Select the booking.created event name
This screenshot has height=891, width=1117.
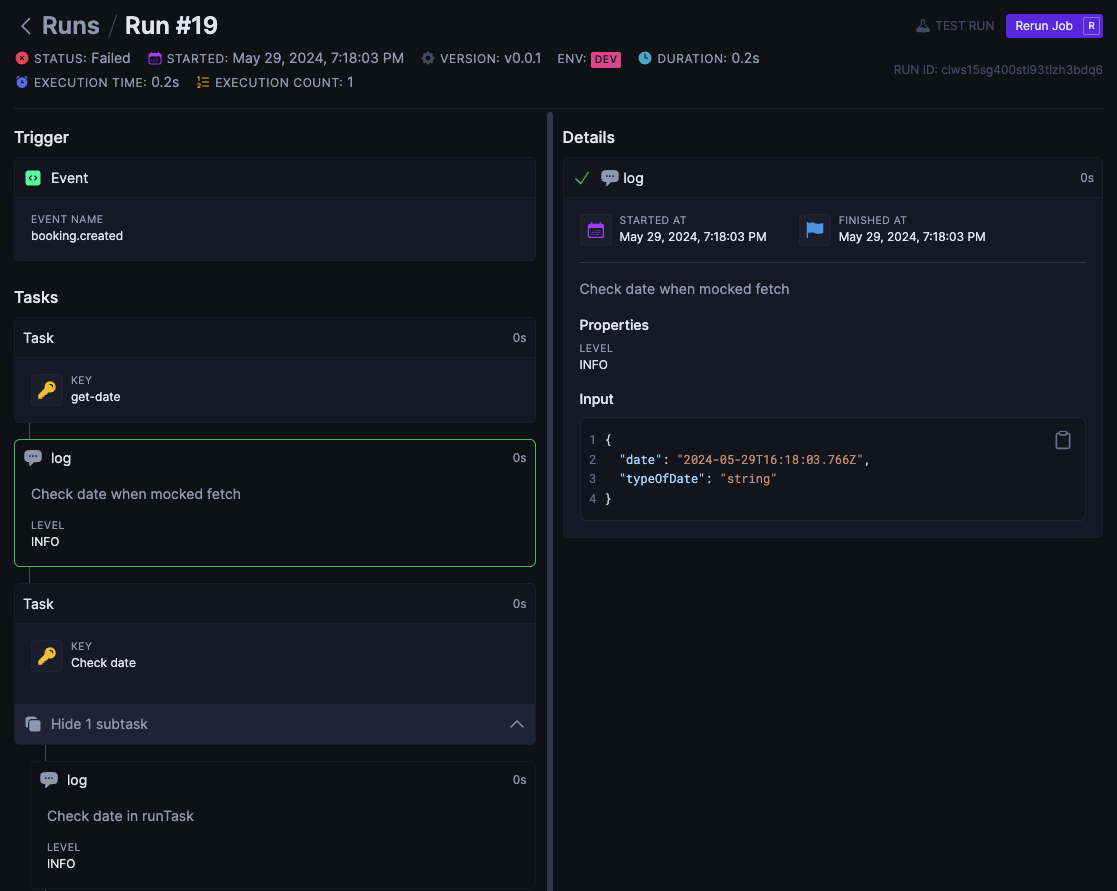(77, 236)
